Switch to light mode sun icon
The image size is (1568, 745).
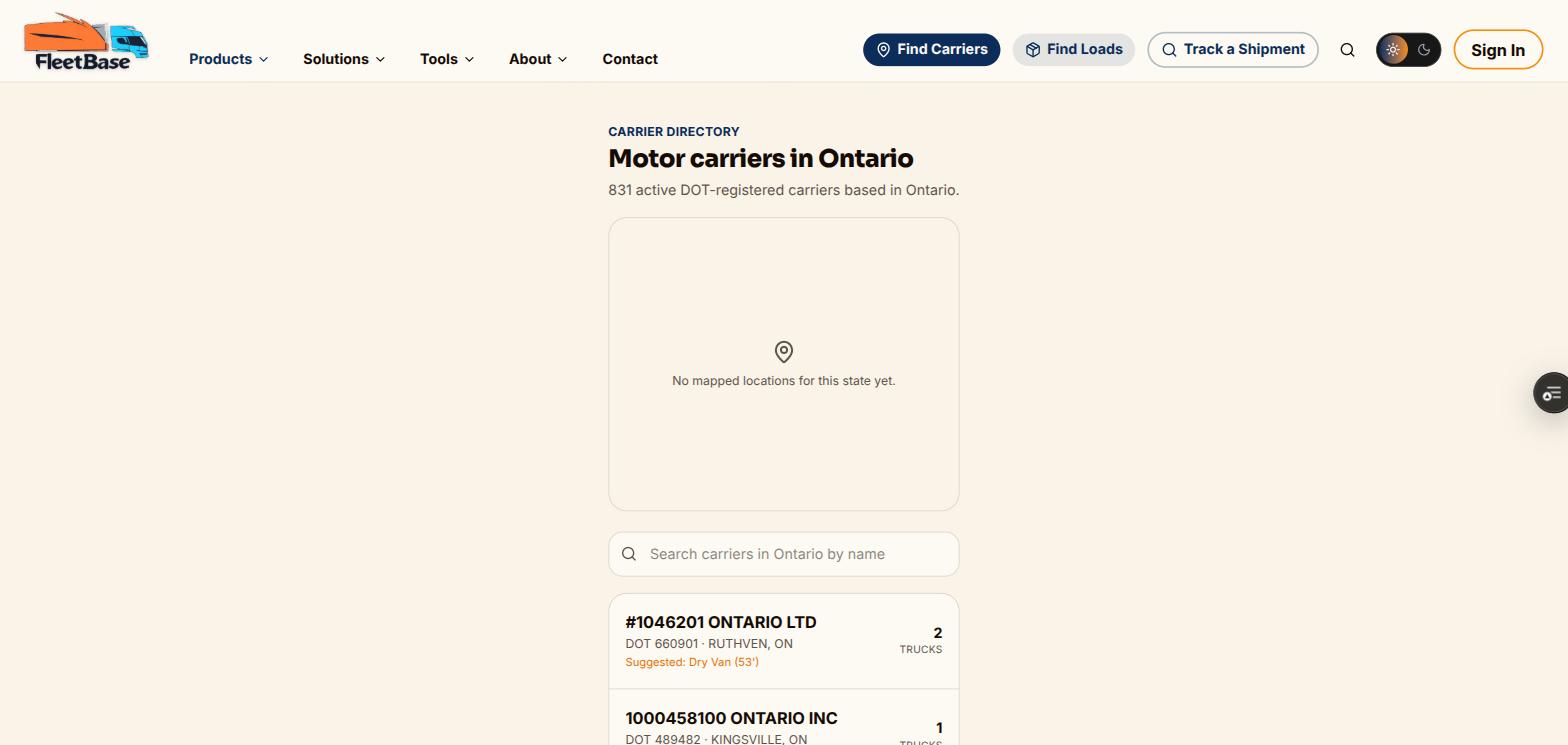[x=1393, y=50]
